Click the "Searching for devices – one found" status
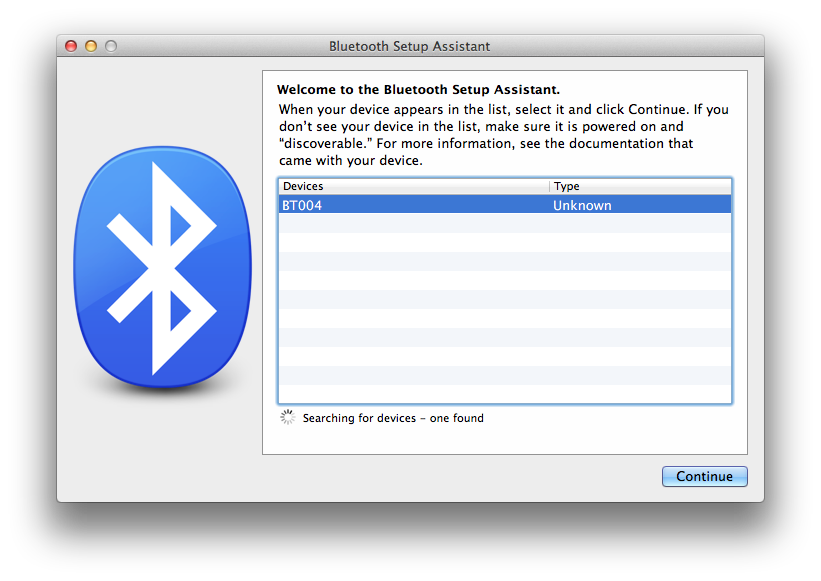 tap(393, 418)
